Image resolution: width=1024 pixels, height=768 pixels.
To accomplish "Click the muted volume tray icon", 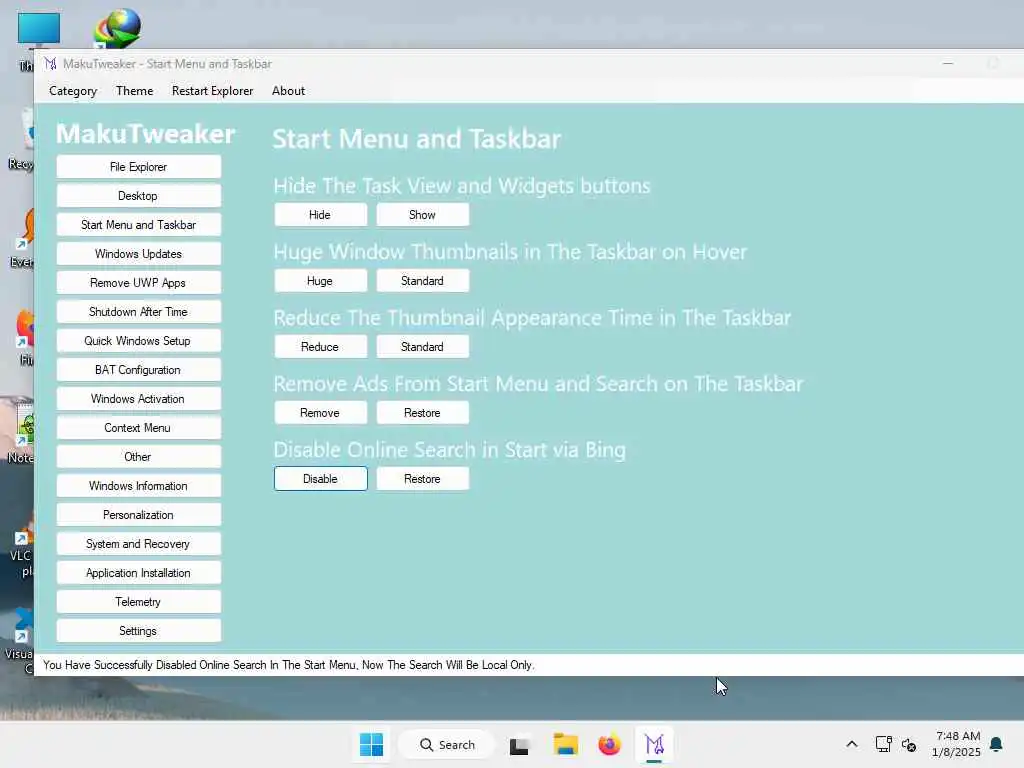I will [908, 744].
